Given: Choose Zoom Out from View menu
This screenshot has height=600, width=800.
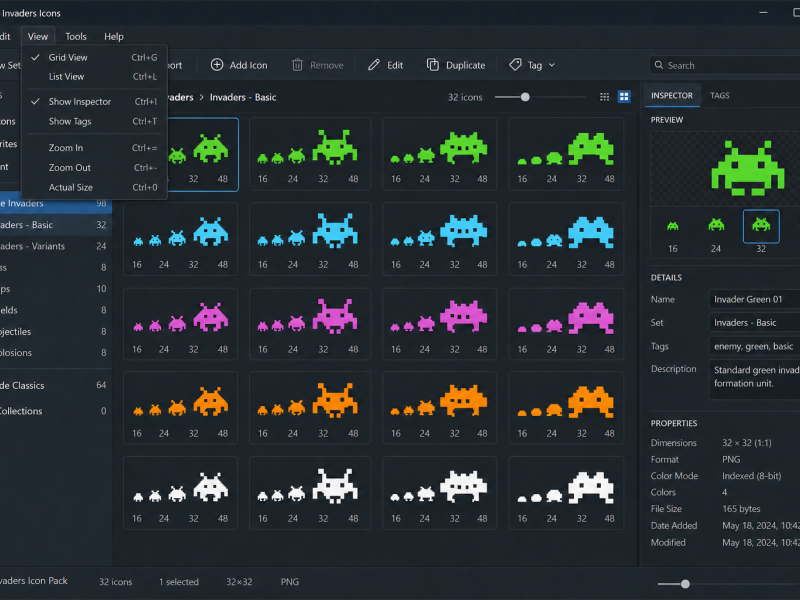Looking at the screenshot, I should click(x=95, y=167).
